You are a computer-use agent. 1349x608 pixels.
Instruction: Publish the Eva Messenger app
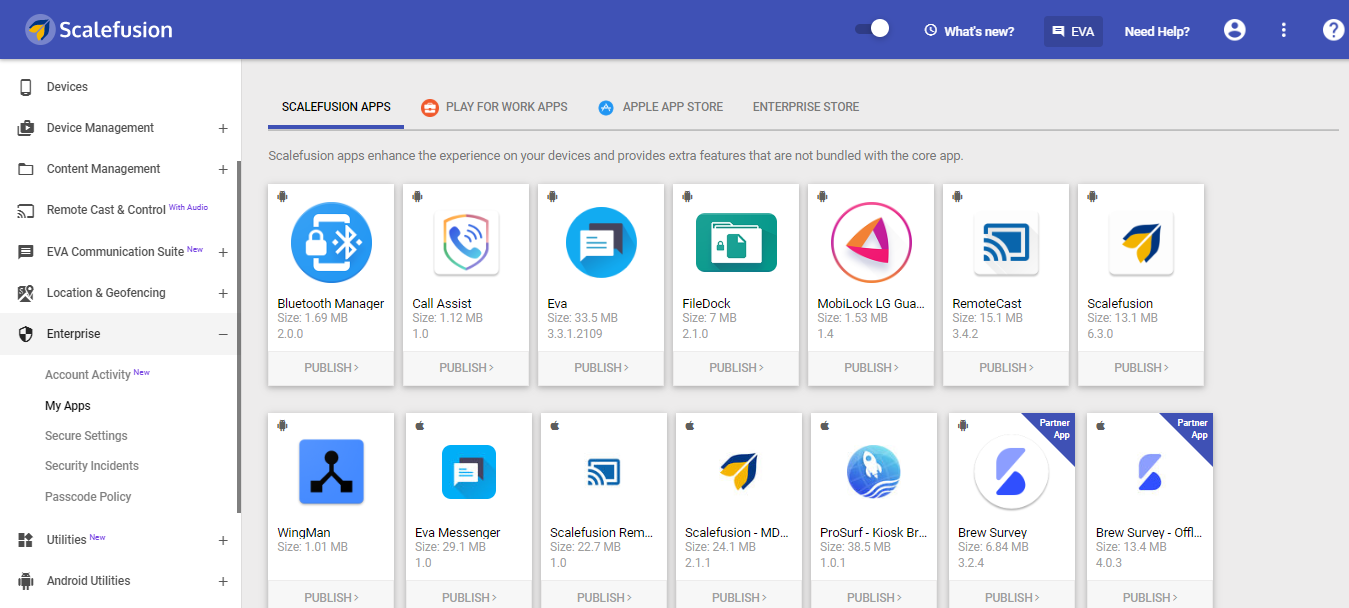click(469, 596)
